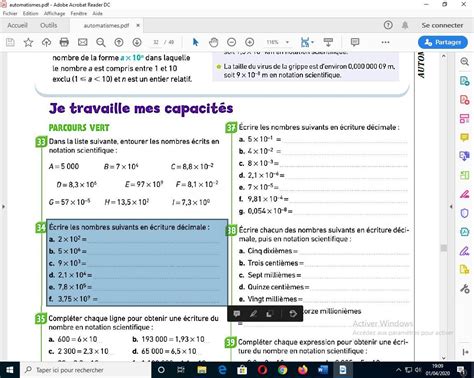Highlight text pencil in popup toolbar

(x=253, y=314)
